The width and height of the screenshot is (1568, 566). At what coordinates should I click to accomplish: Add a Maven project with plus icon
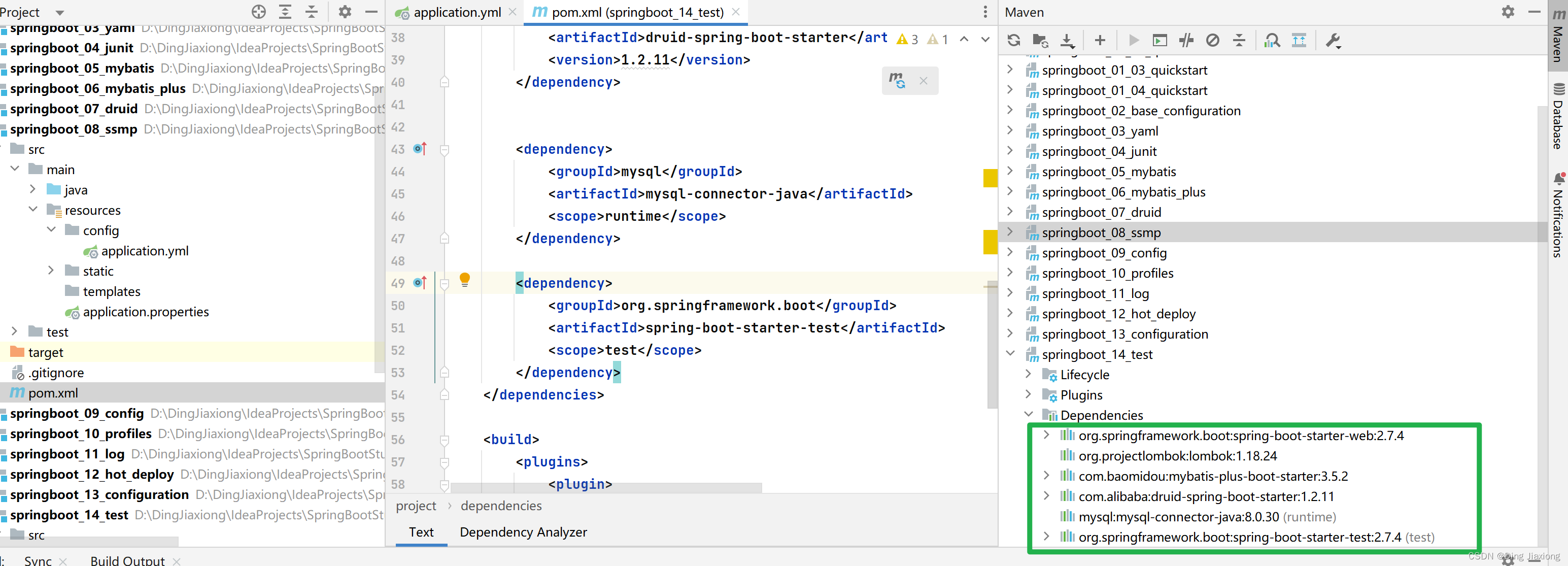[1099, 40]
